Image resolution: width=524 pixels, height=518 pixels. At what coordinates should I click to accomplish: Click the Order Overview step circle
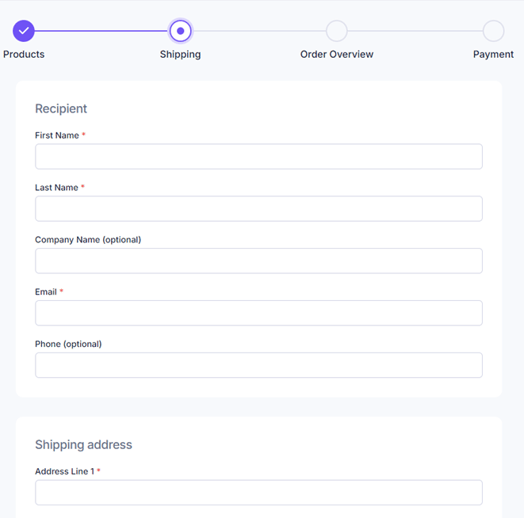point(337,31)
